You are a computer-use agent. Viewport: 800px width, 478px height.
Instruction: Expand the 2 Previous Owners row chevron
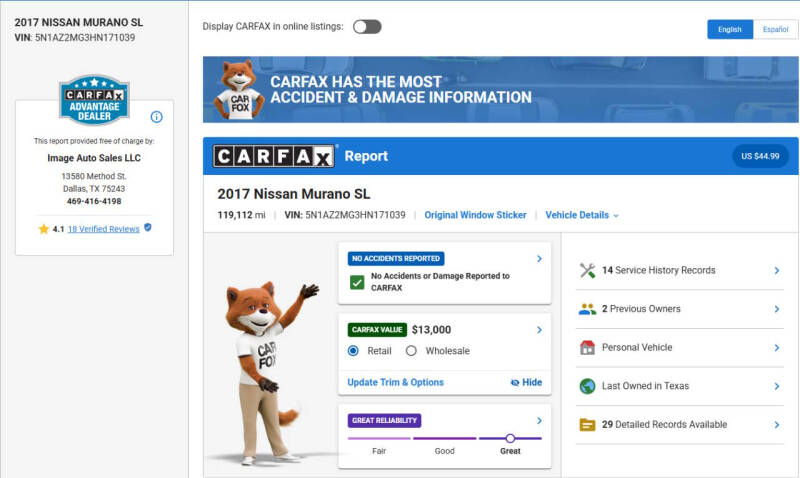pos(777,309)
